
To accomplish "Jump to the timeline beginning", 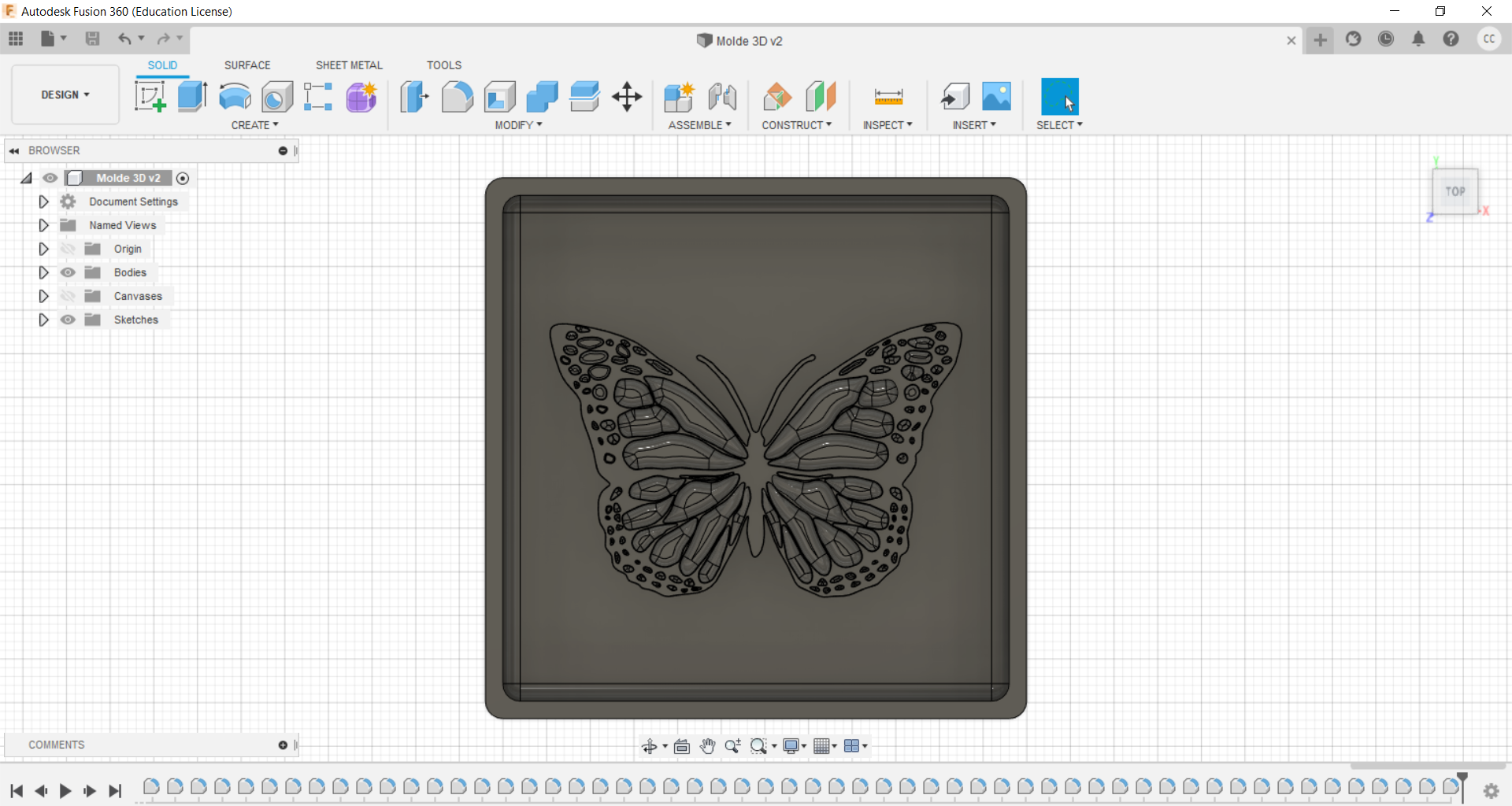I will pos(17,791).
